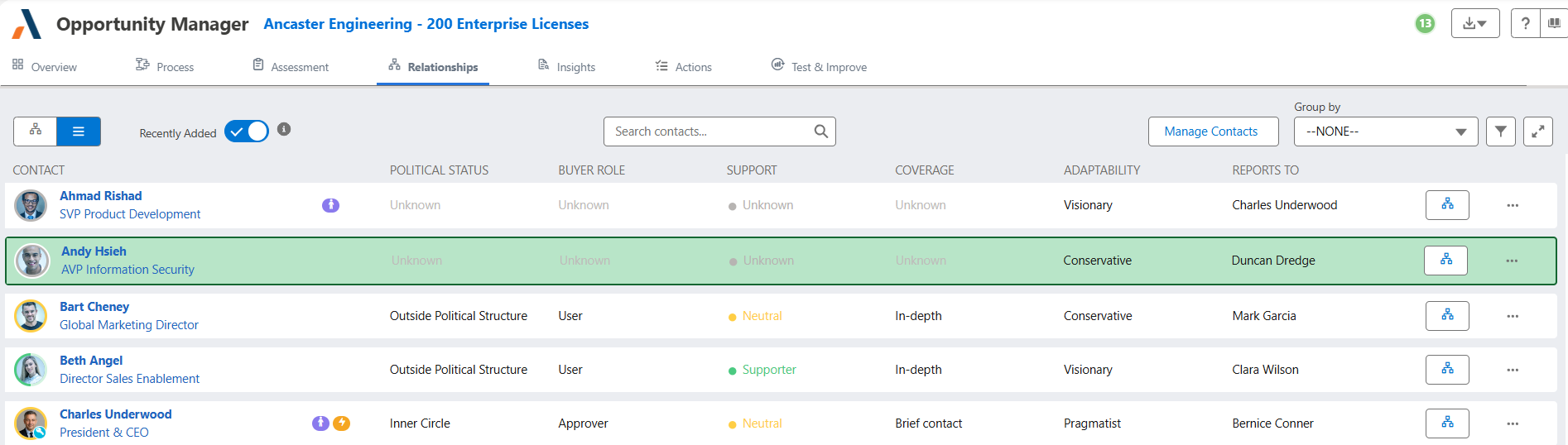Image resolution: width=1568 pixels, height=445 pixels.
Task: Open more options for Andy Hsieh
Action: pyautogui.click(x=1512, y=261)
